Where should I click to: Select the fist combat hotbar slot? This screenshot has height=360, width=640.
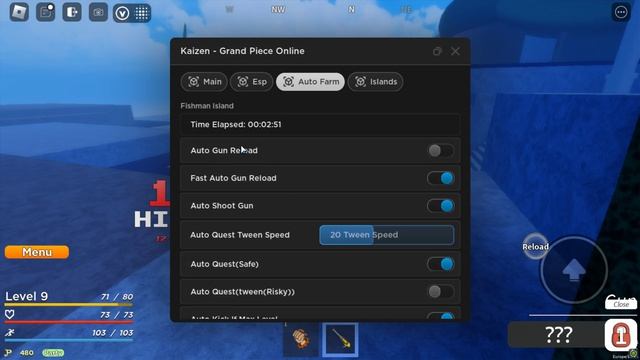coord(301,339)
